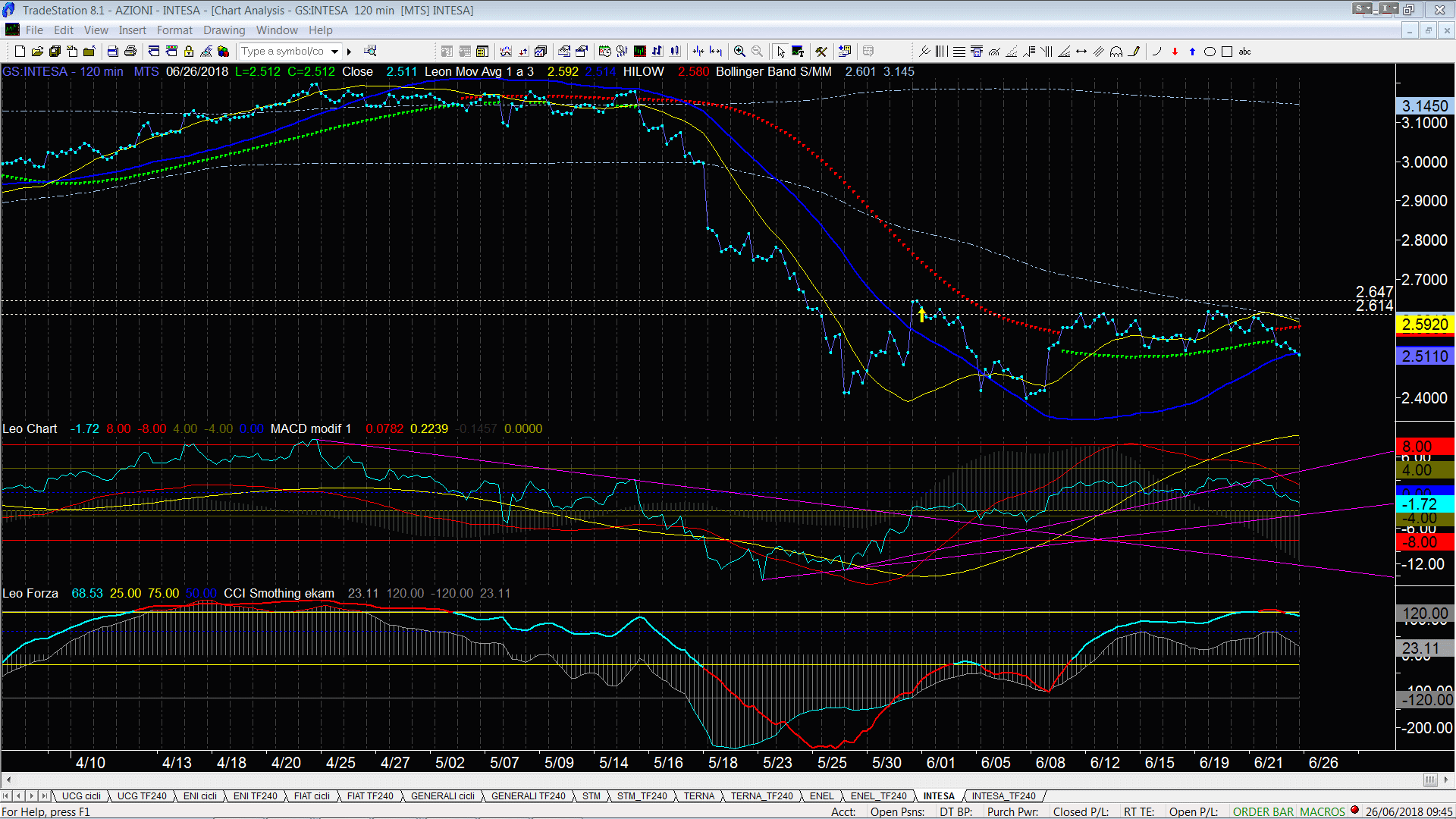
Task: Open the Format menu
Action: click(x=174, y=30)
